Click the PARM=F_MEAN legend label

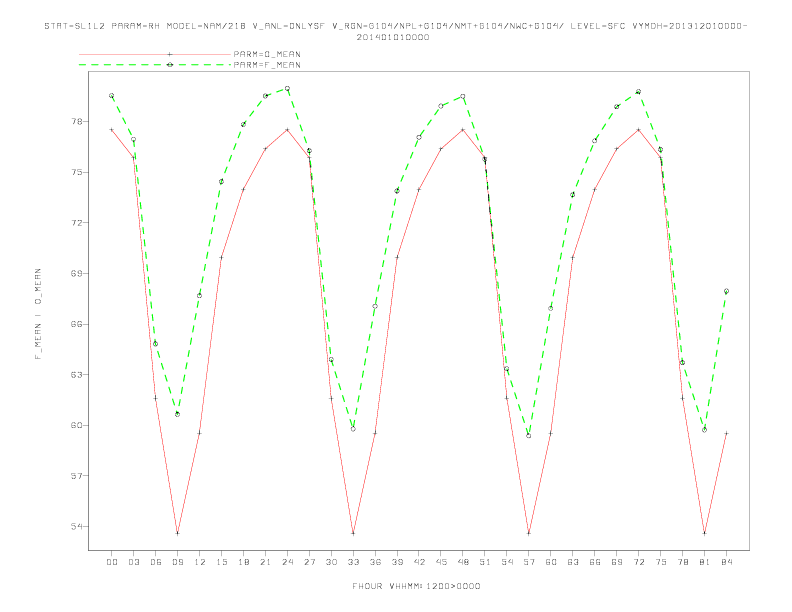tap(267, 65)
